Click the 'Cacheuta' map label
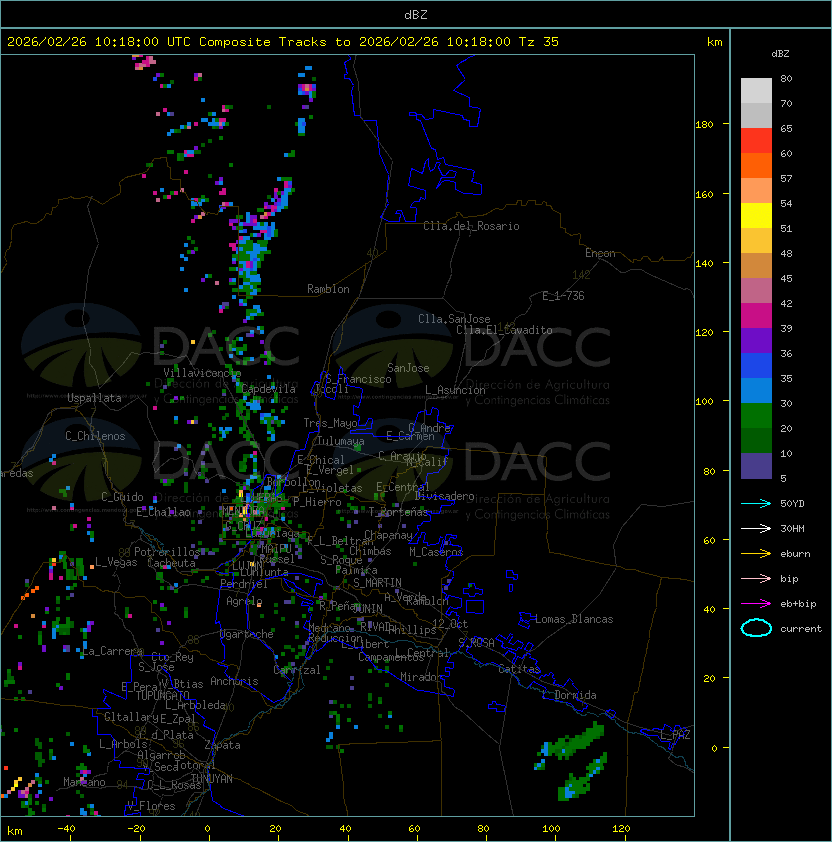The image size is (832, 842). [171, 563]
